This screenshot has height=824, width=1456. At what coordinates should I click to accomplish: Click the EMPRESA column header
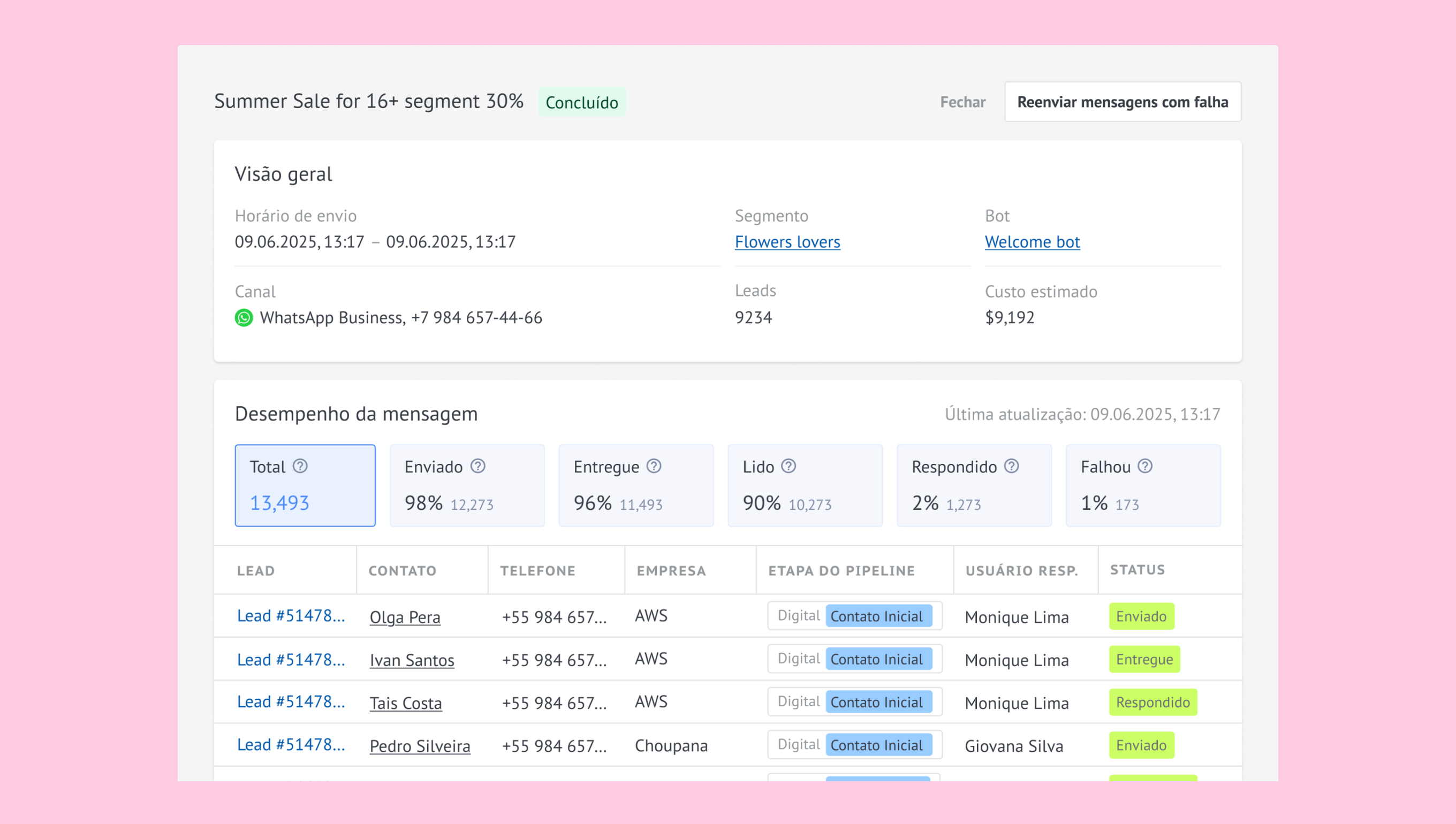click(x=671, y=570)
